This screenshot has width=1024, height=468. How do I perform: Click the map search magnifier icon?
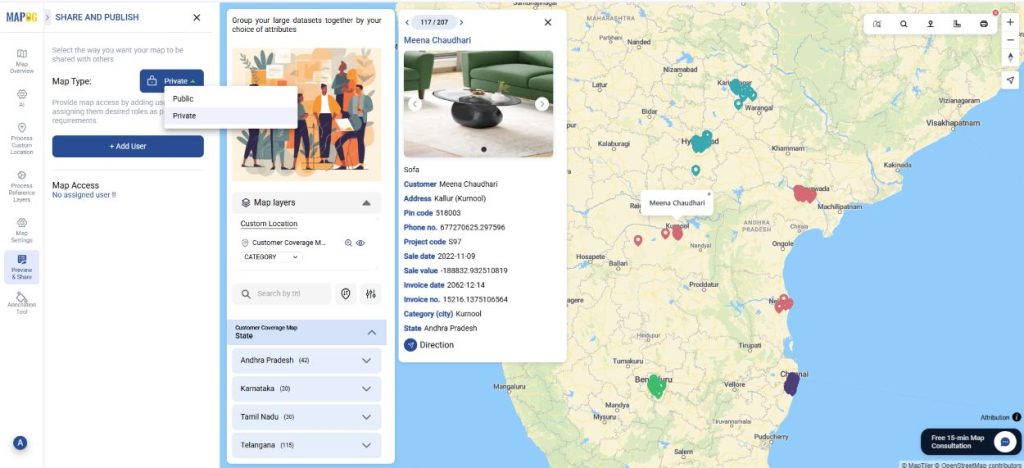[x=904, y=24]
